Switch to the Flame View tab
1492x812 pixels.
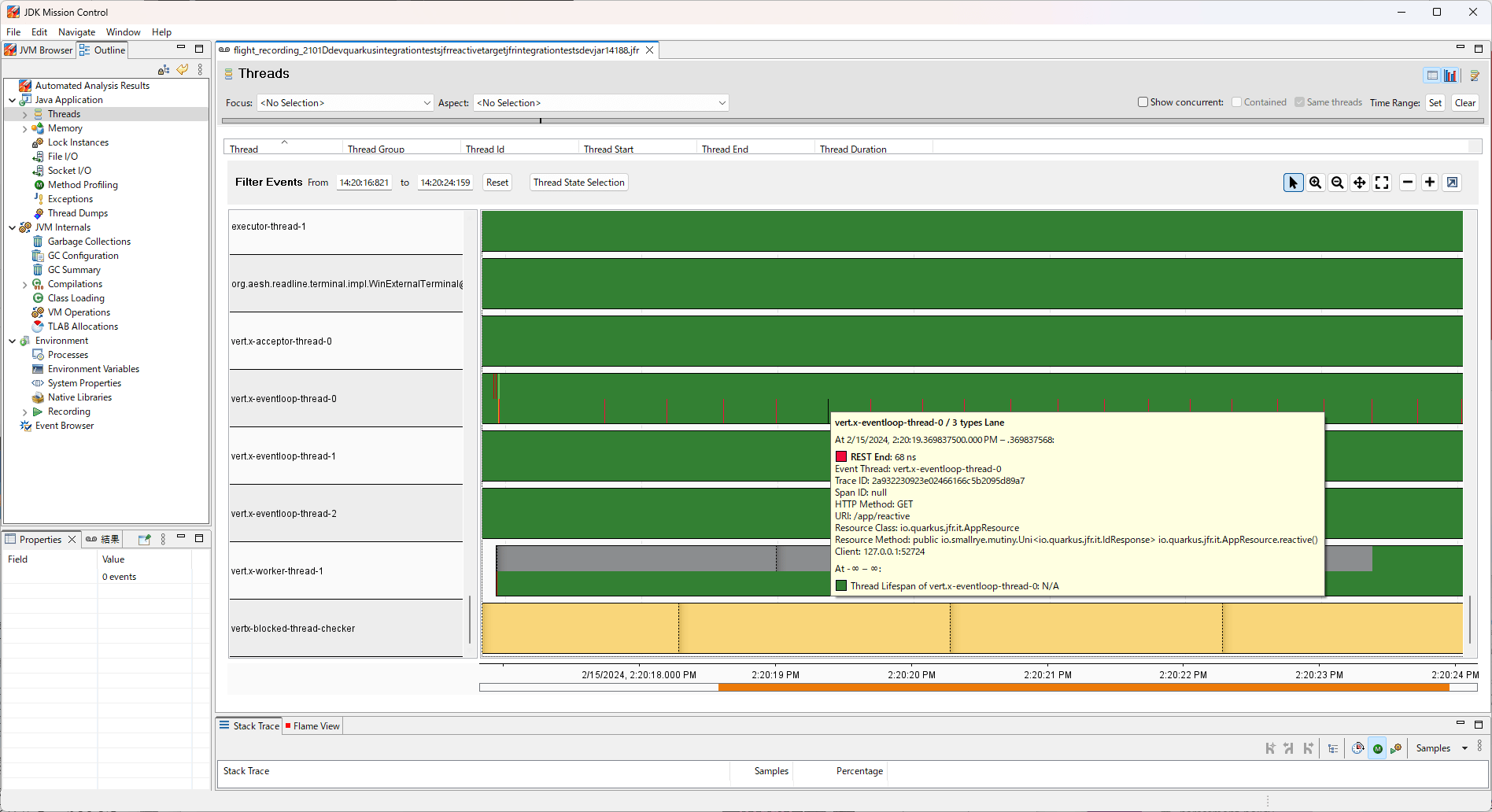point(312,725)
